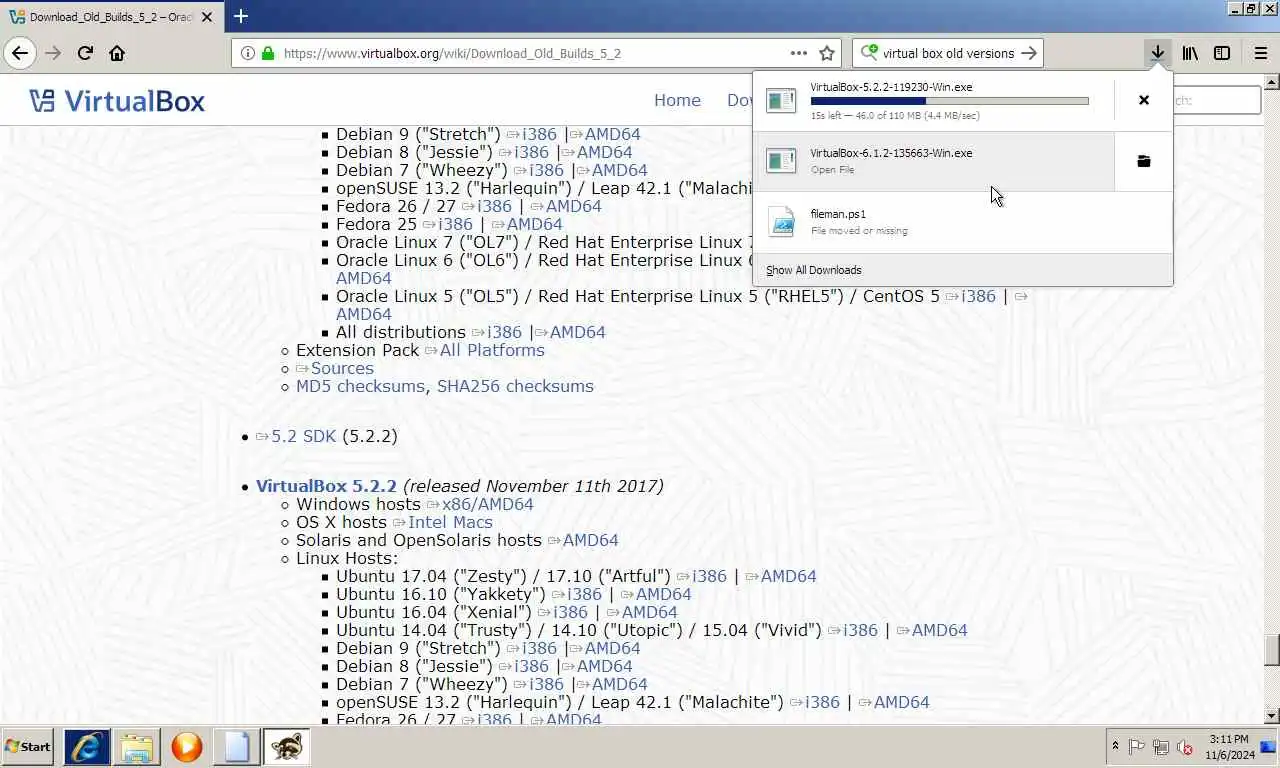Click the scrollbar down arrow
This screenshot has width=1280, height=768.
coord(1272,716)
